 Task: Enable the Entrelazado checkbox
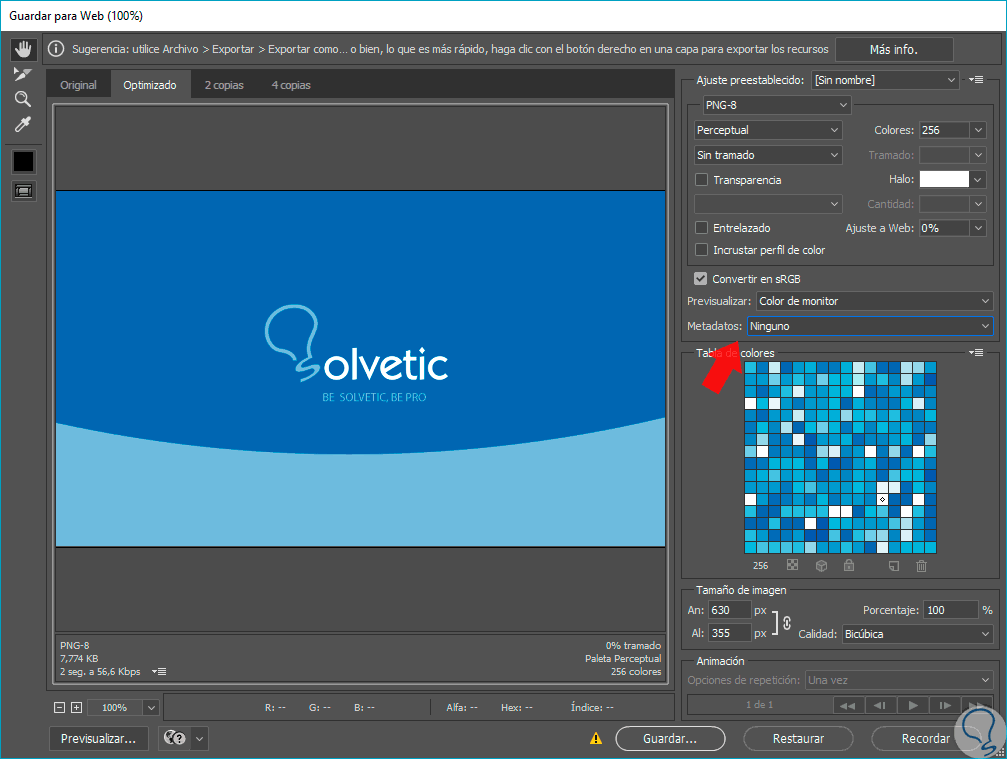coord(701,228)
